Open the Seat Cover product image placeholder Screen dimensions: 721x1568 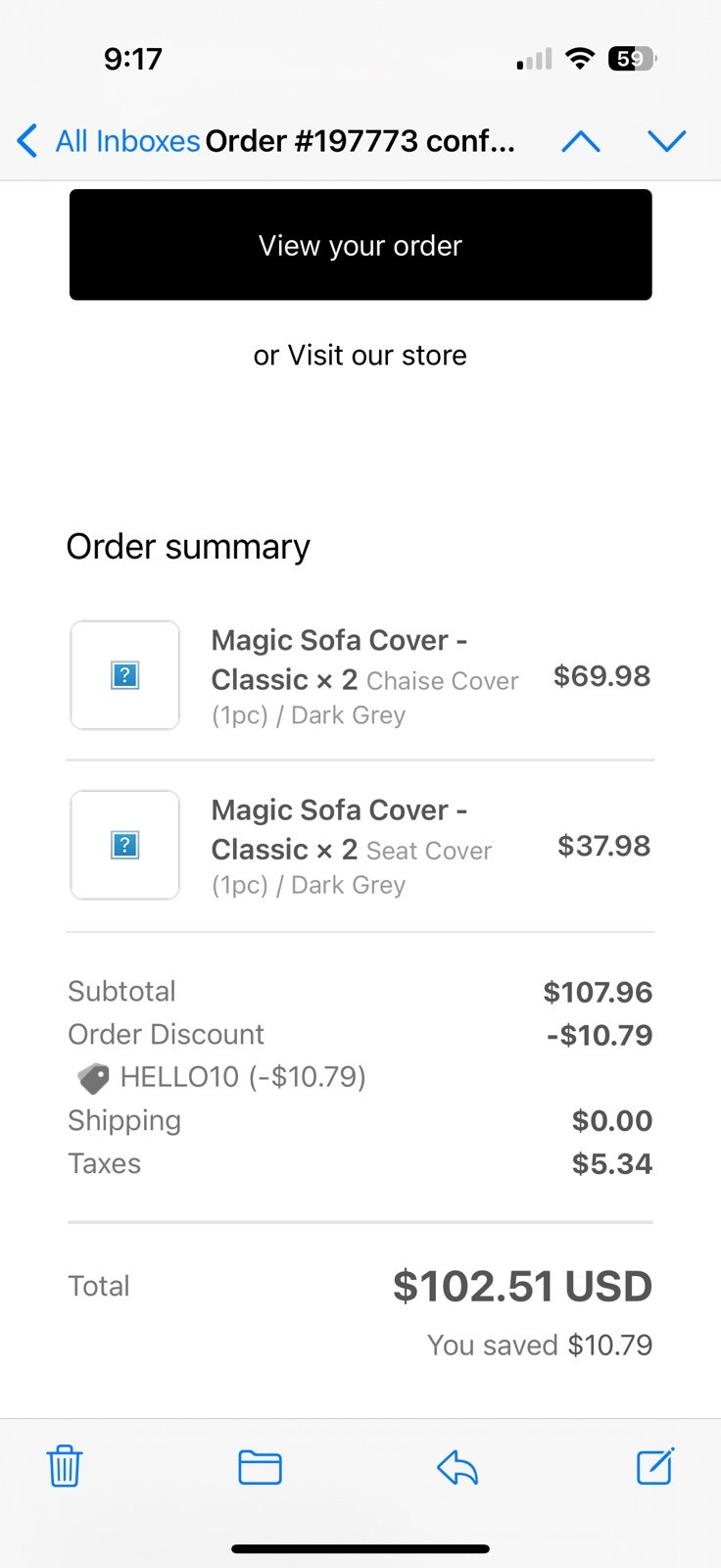click(125, 845)
